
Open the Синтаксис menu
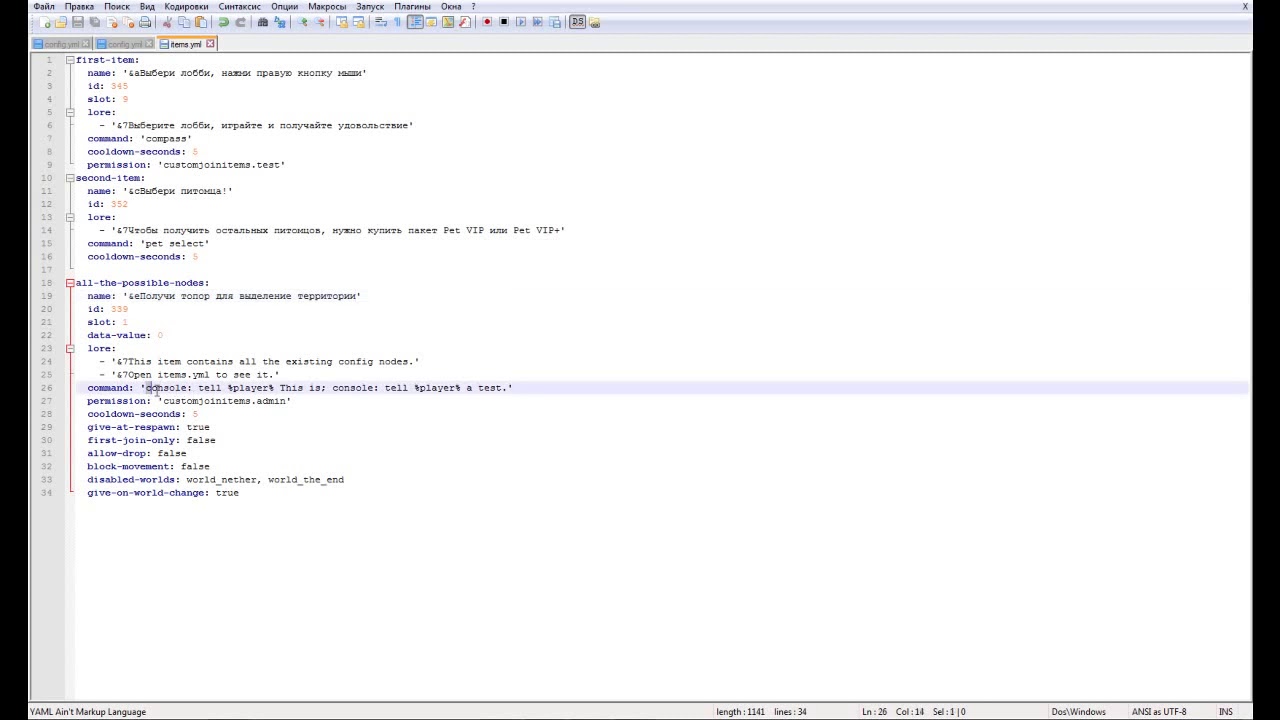(240, 6)
